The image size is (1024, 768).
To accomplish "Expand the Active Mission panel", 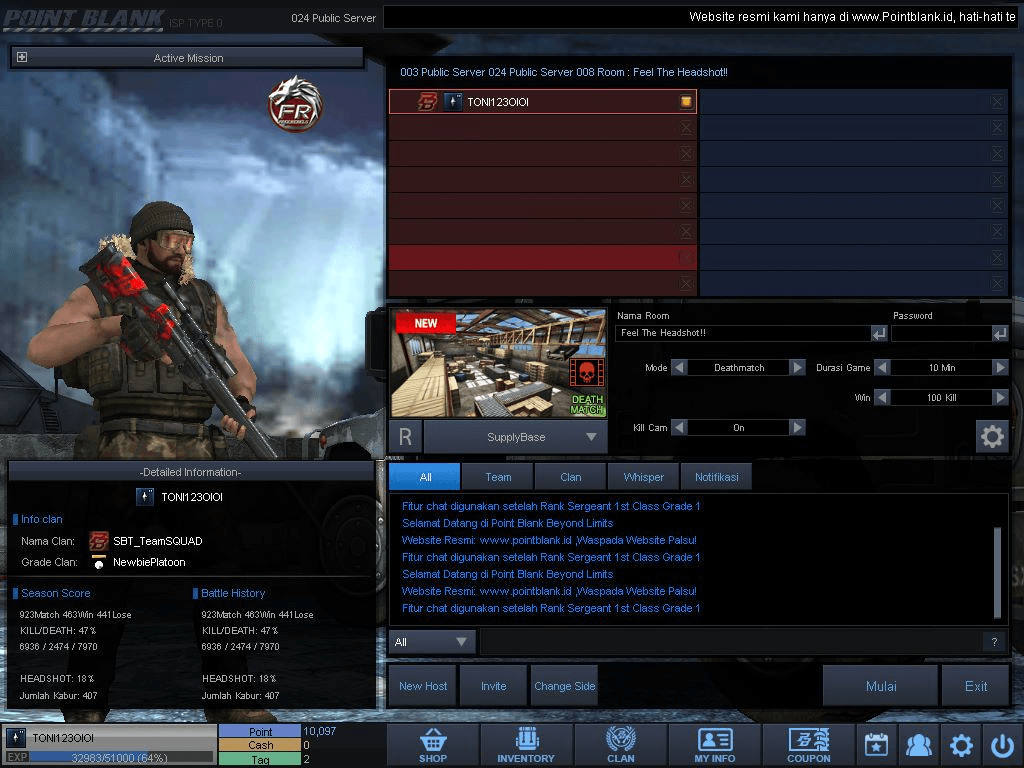I will 22,57.
